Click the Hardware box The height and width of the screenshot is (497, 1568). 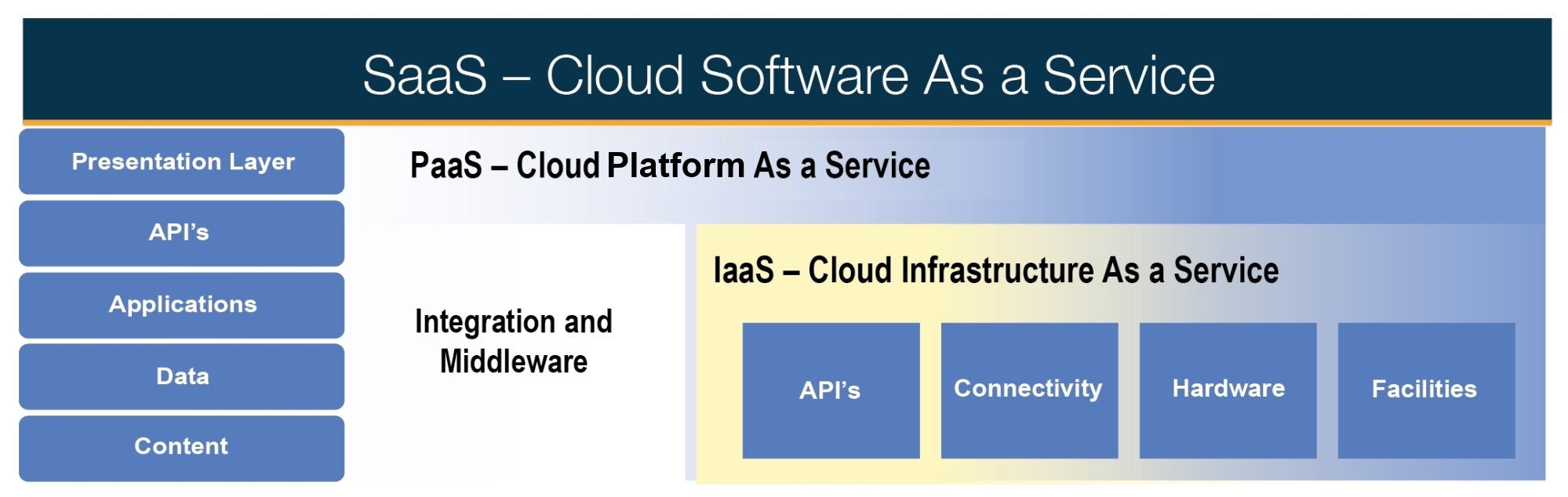[1228, 390]
